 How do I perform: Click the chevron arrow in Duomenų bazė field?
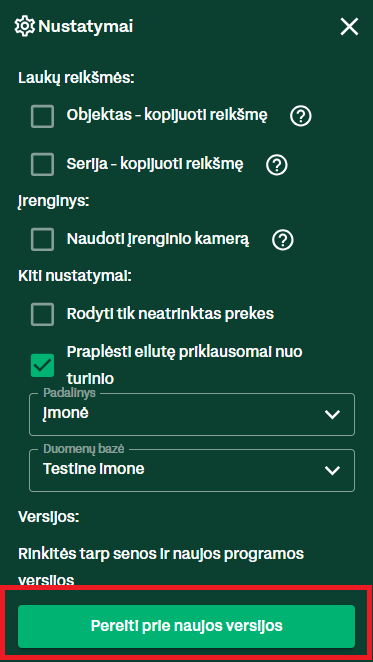[332, 470]
